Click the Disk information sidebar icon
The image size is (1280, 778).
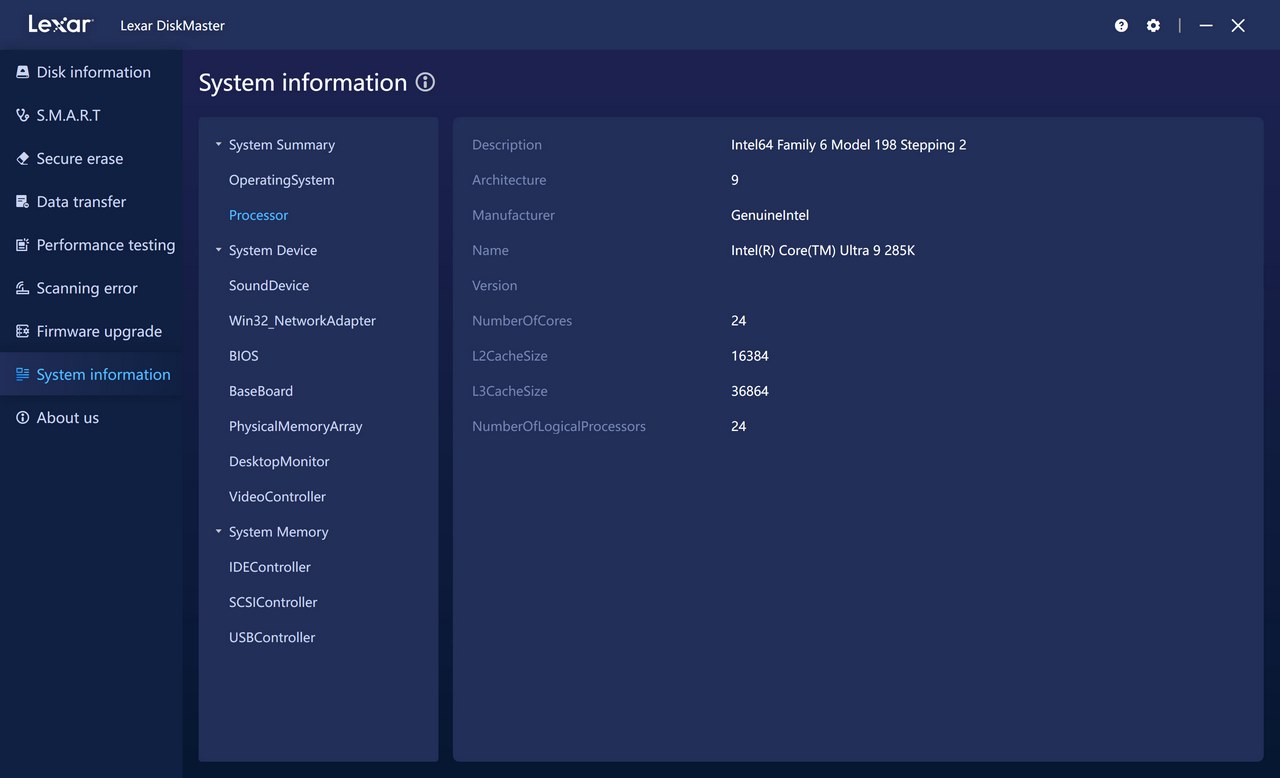22,72
